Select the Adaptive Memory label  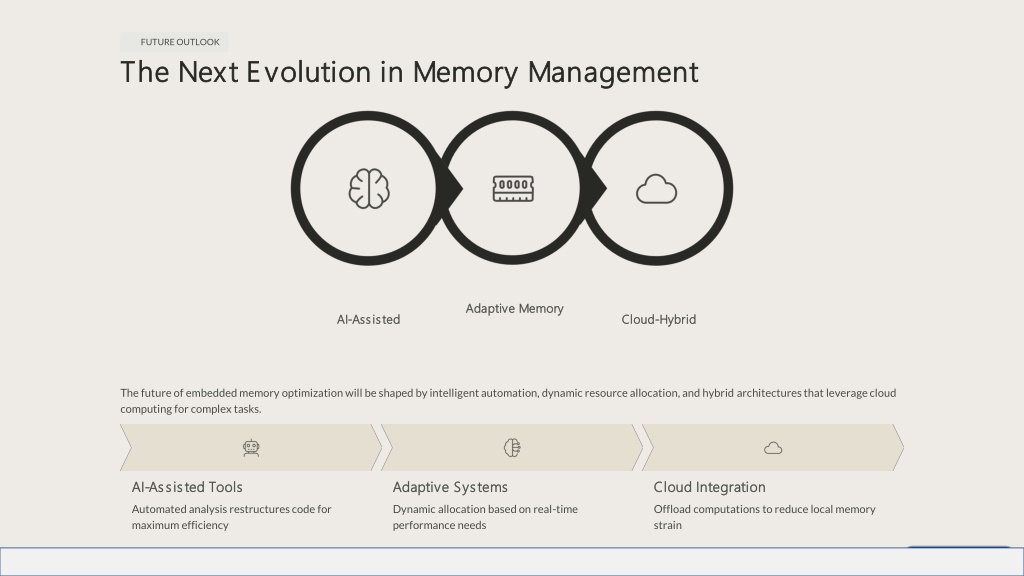coord(515,309)
